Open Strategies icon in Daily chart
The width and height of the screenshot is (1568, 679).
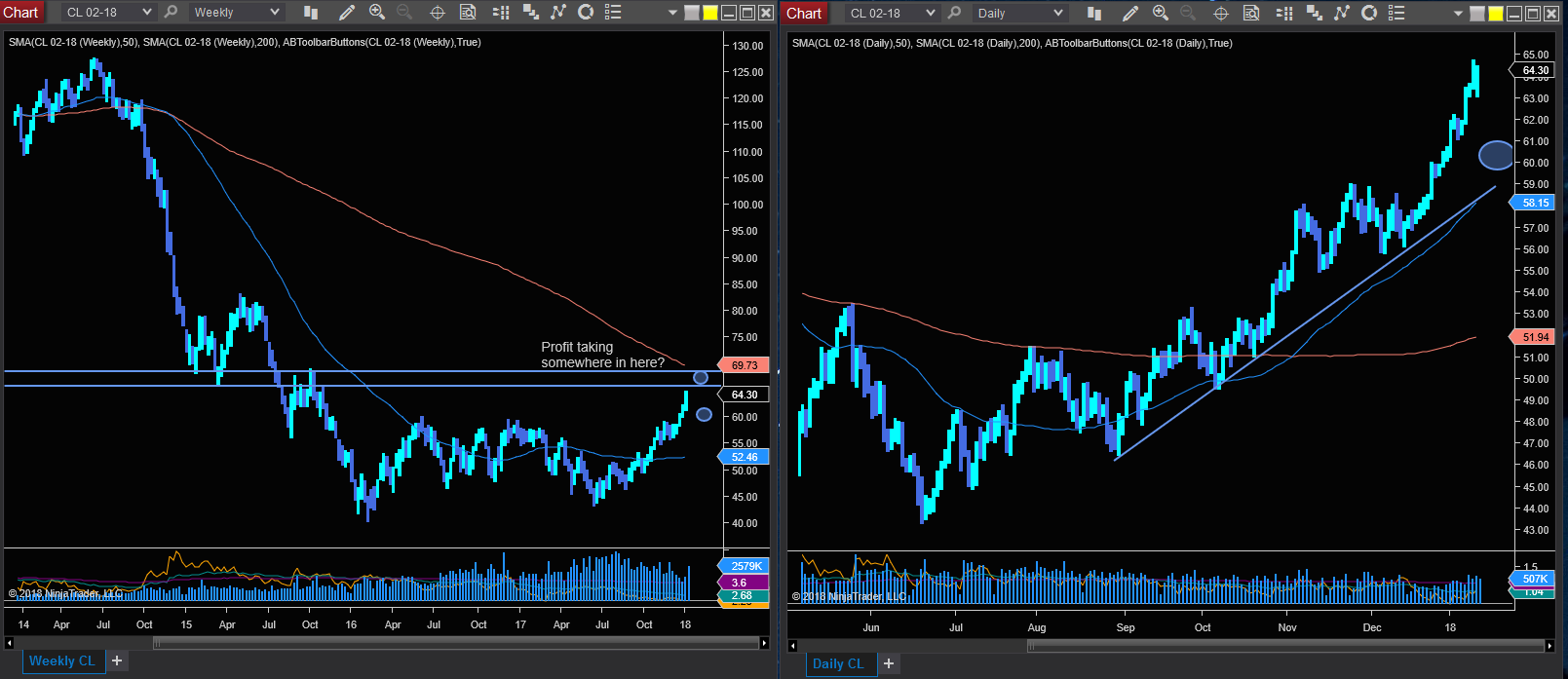[x=1369, y=13]
